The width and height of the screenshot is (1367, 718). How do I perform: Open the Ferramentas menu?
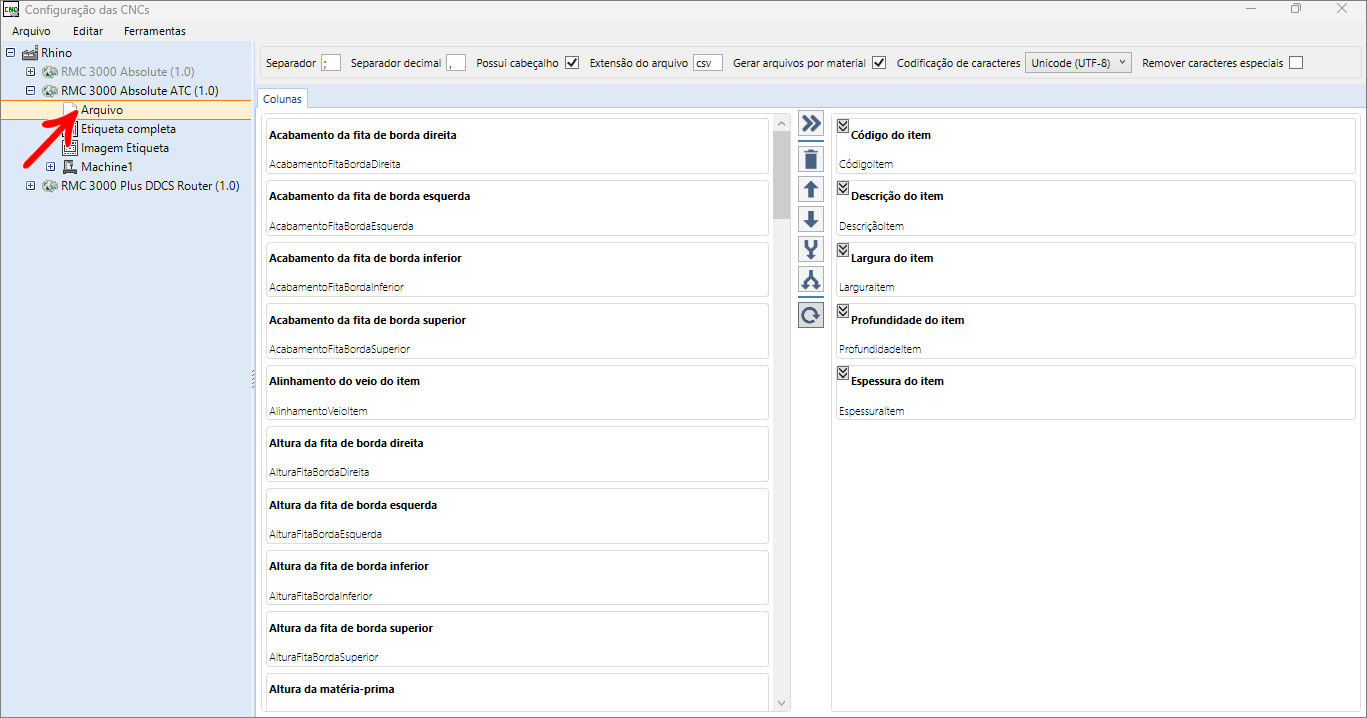tap(155, 31)
